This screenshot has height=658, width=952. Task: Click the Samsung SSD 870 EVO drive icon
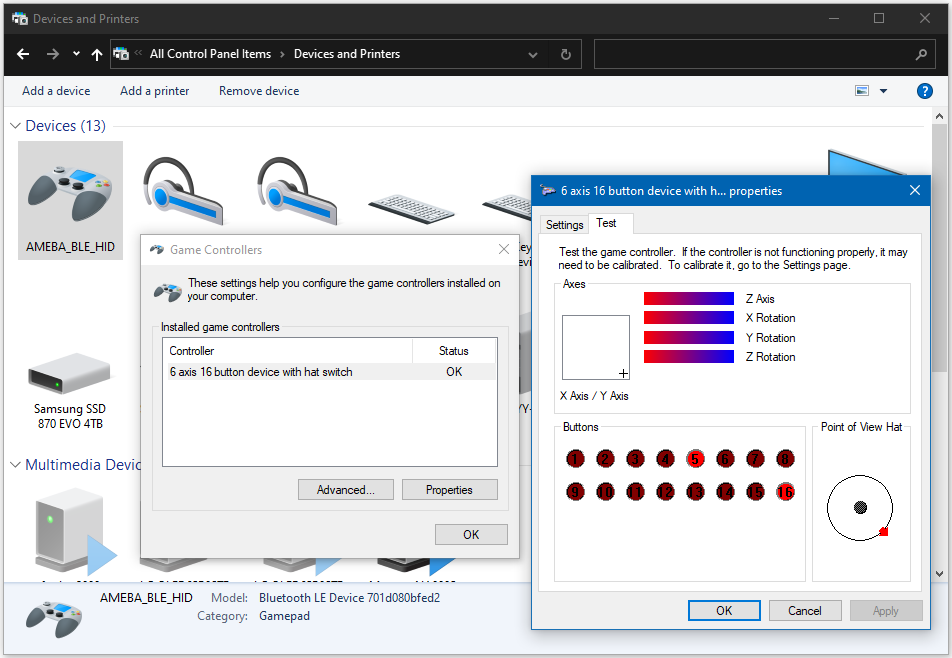pyautogui.click(x=69, y=375)
